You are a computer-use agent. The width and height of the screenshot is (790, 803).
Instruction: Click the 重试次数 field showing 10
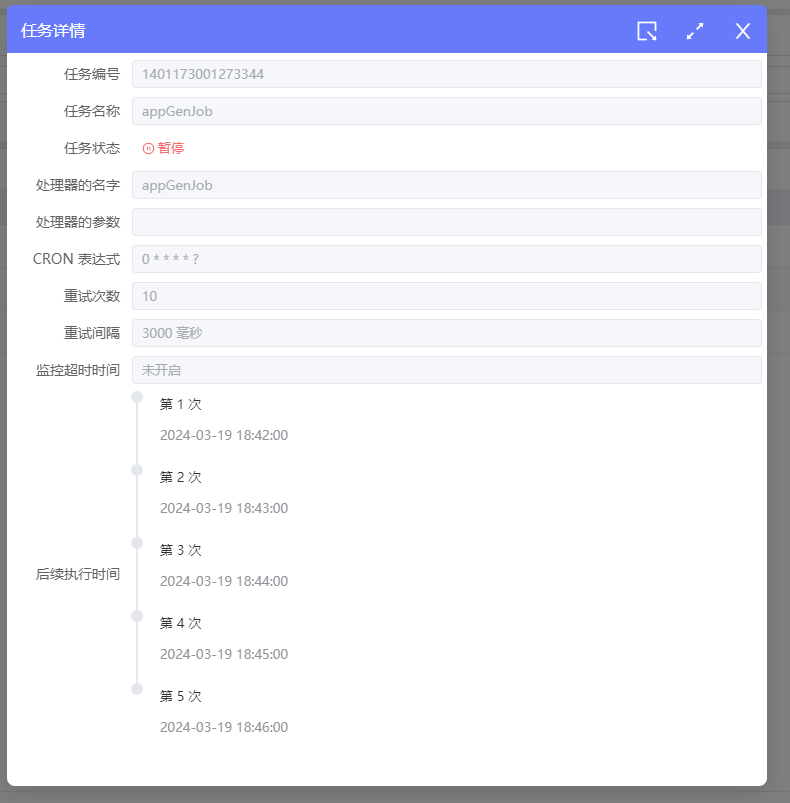(x=446, y=296)
